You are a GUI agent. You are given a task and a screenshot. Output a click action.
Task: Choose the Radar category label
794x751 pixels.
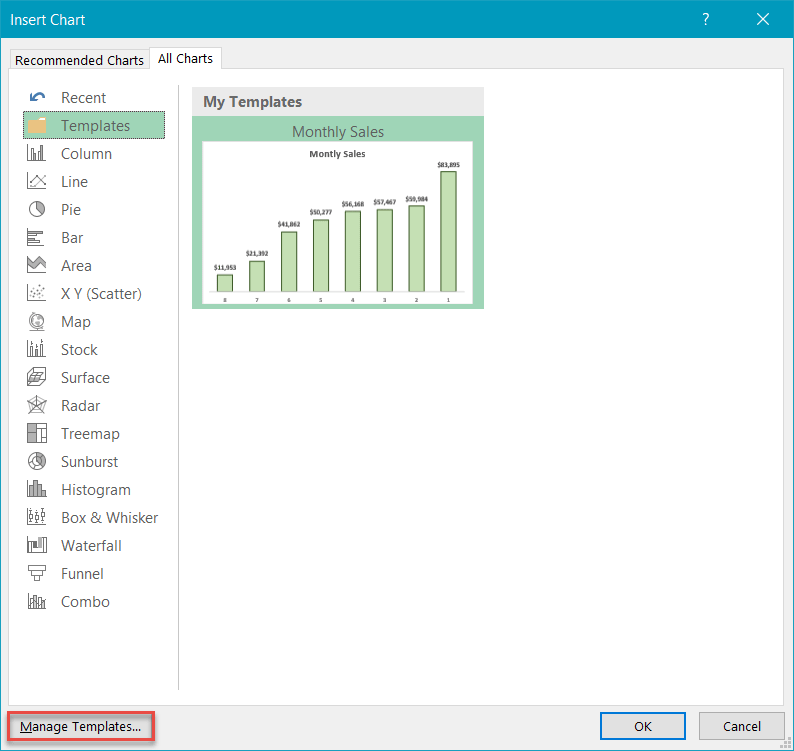[81, 406]
